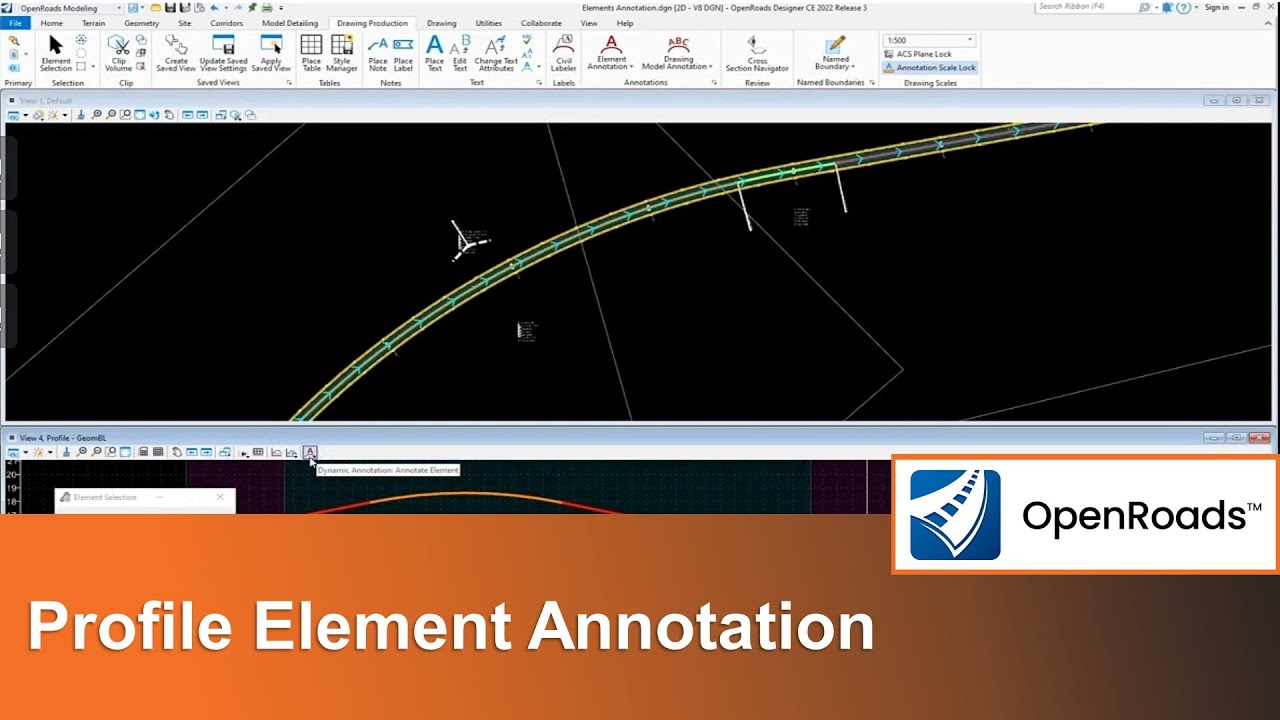
Task: Open the View ribbon tab
Action: pyautogui.click(x=589, y=23)
